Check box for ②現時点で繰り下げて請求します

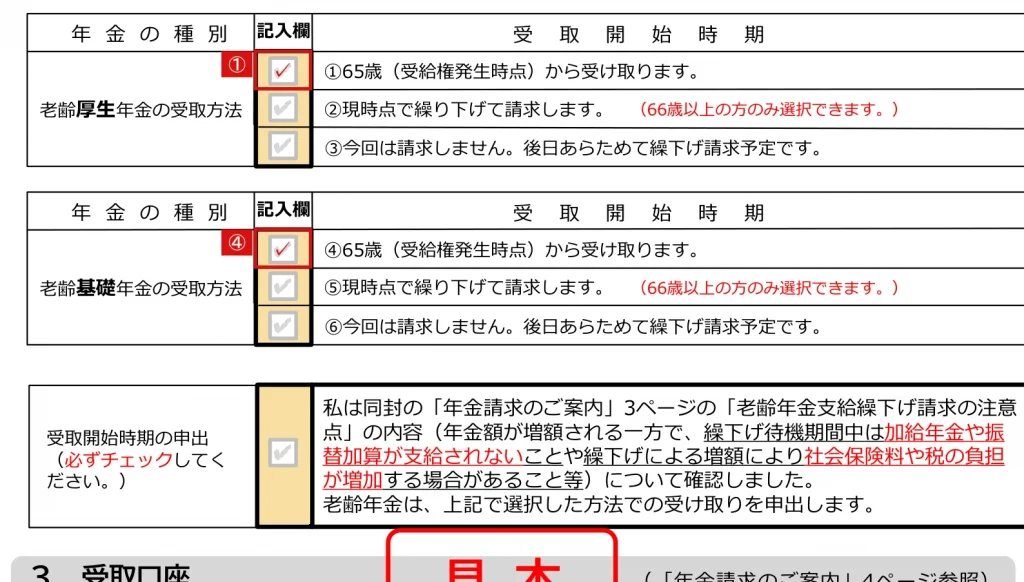(x=282, y=108)
